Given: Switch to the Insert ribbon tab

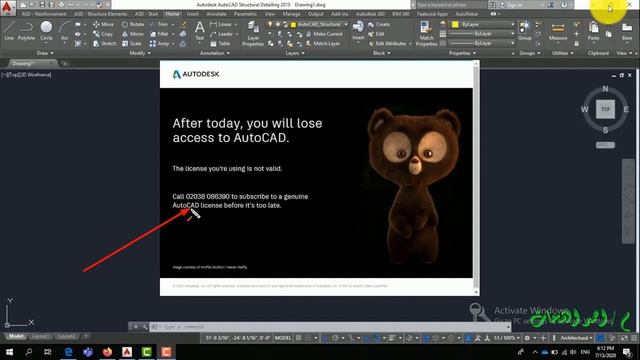Looking at the screenshot, I should point(193,14).
